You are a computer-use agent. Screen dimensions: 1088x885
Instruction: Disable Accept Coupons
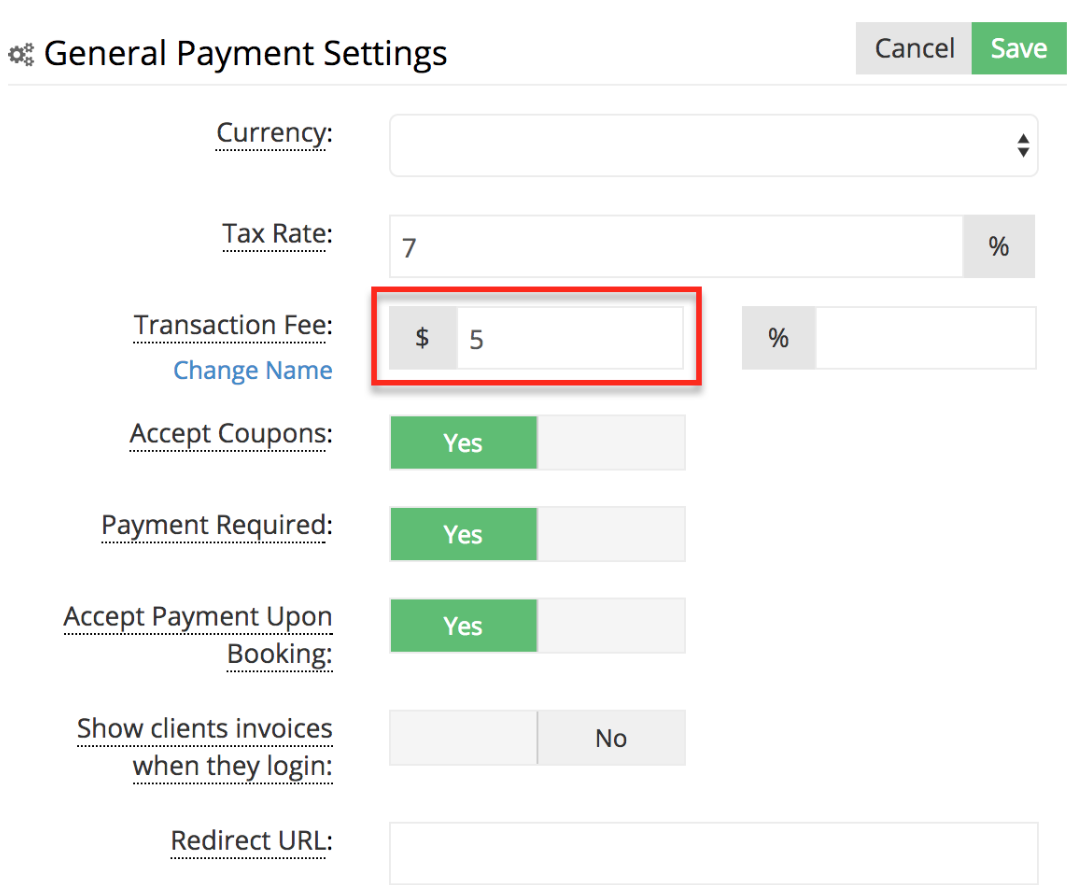611,442
